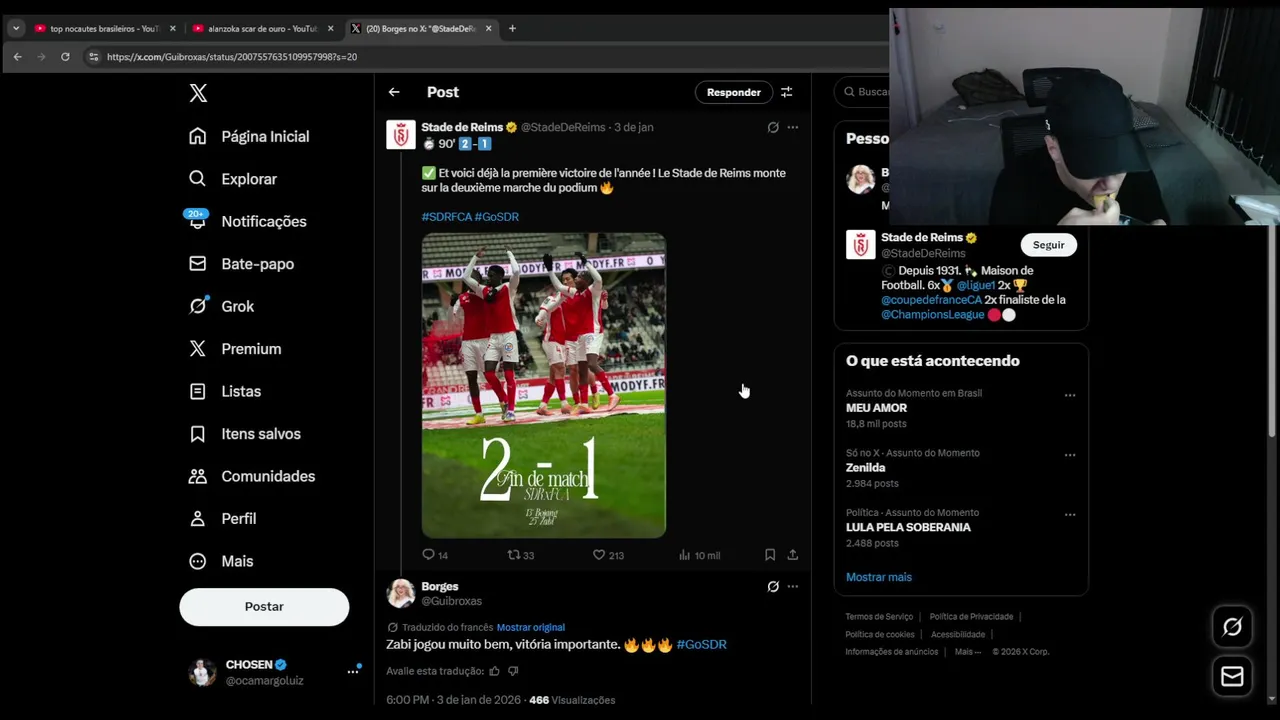
Task: Open floating Grok button
Action: click(x=1233, y=627)
